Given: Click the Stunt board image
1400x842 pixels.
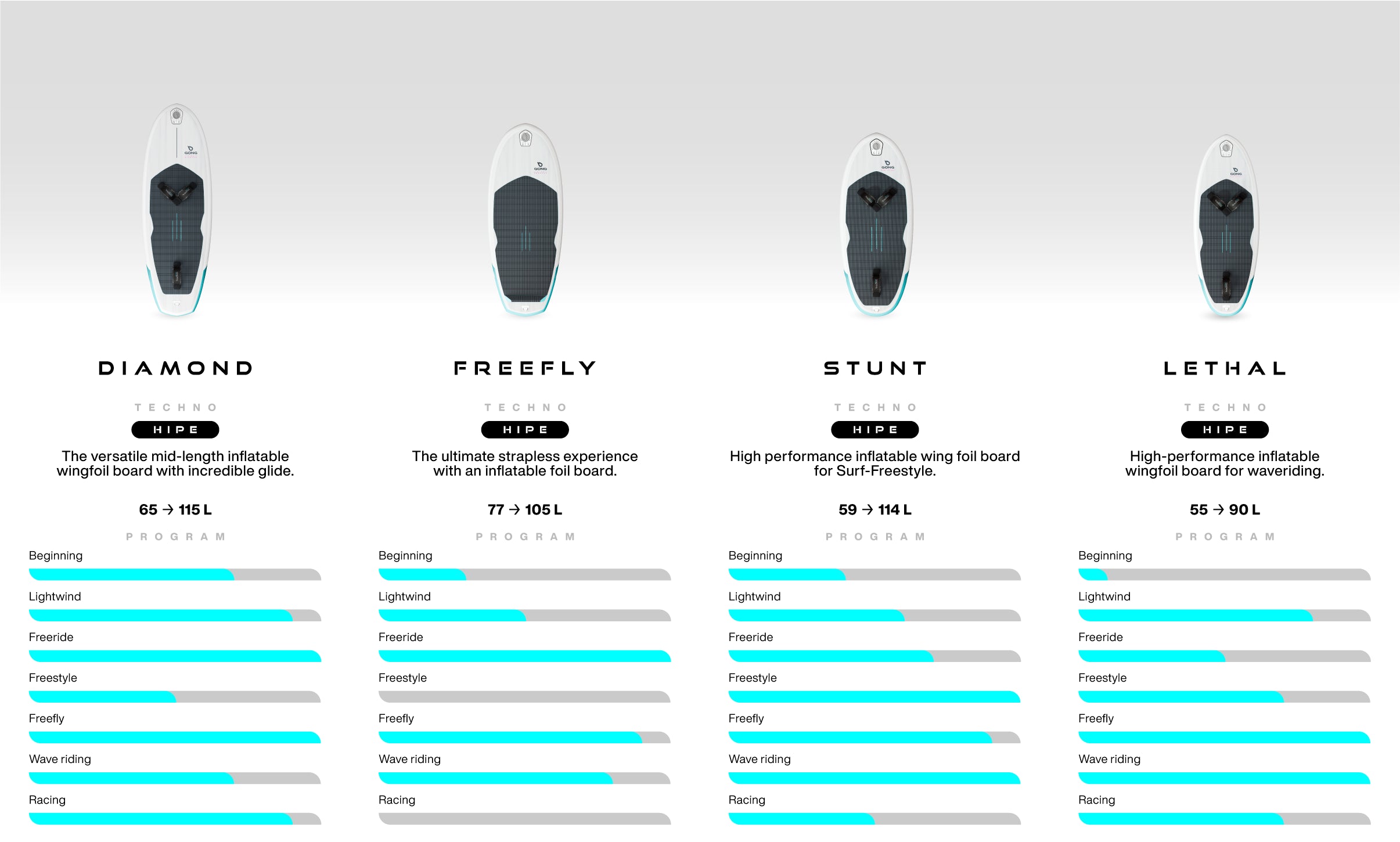Looking at the screenshot, I should [876, 224].
